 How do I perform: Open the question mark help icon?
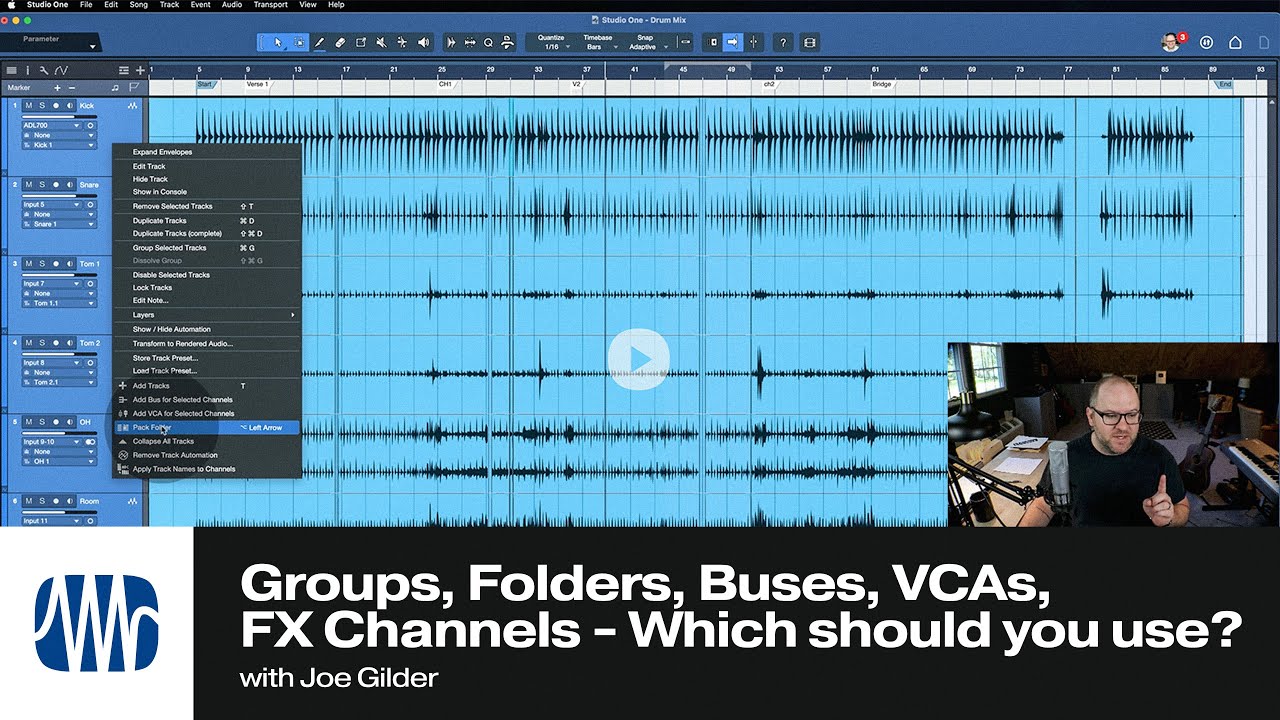click(783, 42)
